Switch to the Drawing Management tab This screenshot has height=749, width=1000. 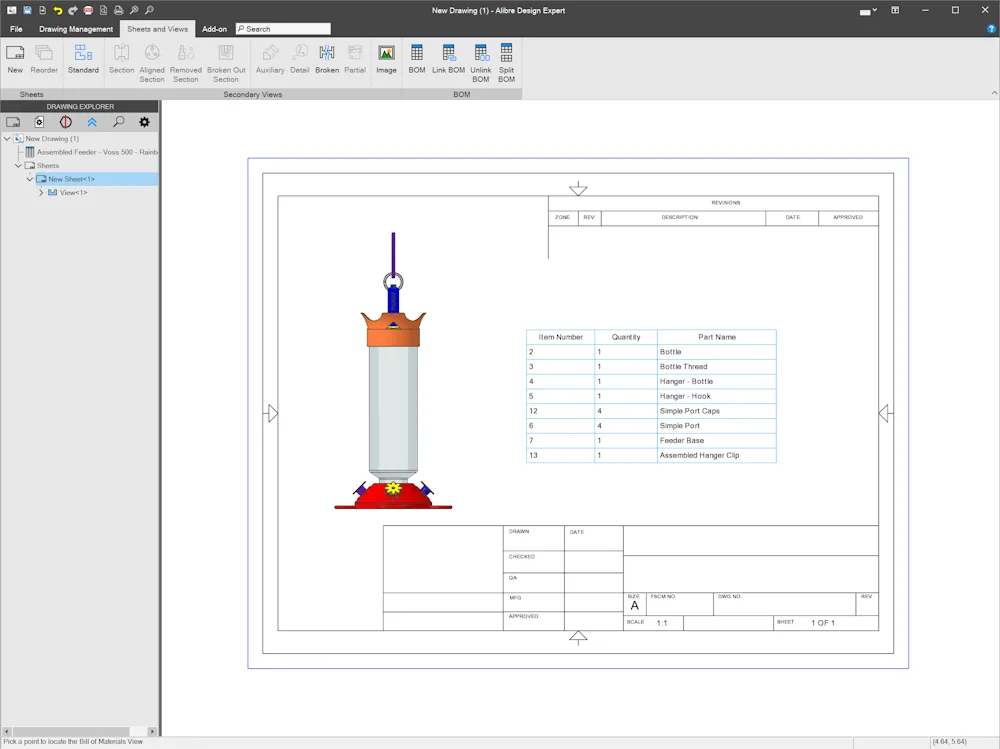point(76,29)
